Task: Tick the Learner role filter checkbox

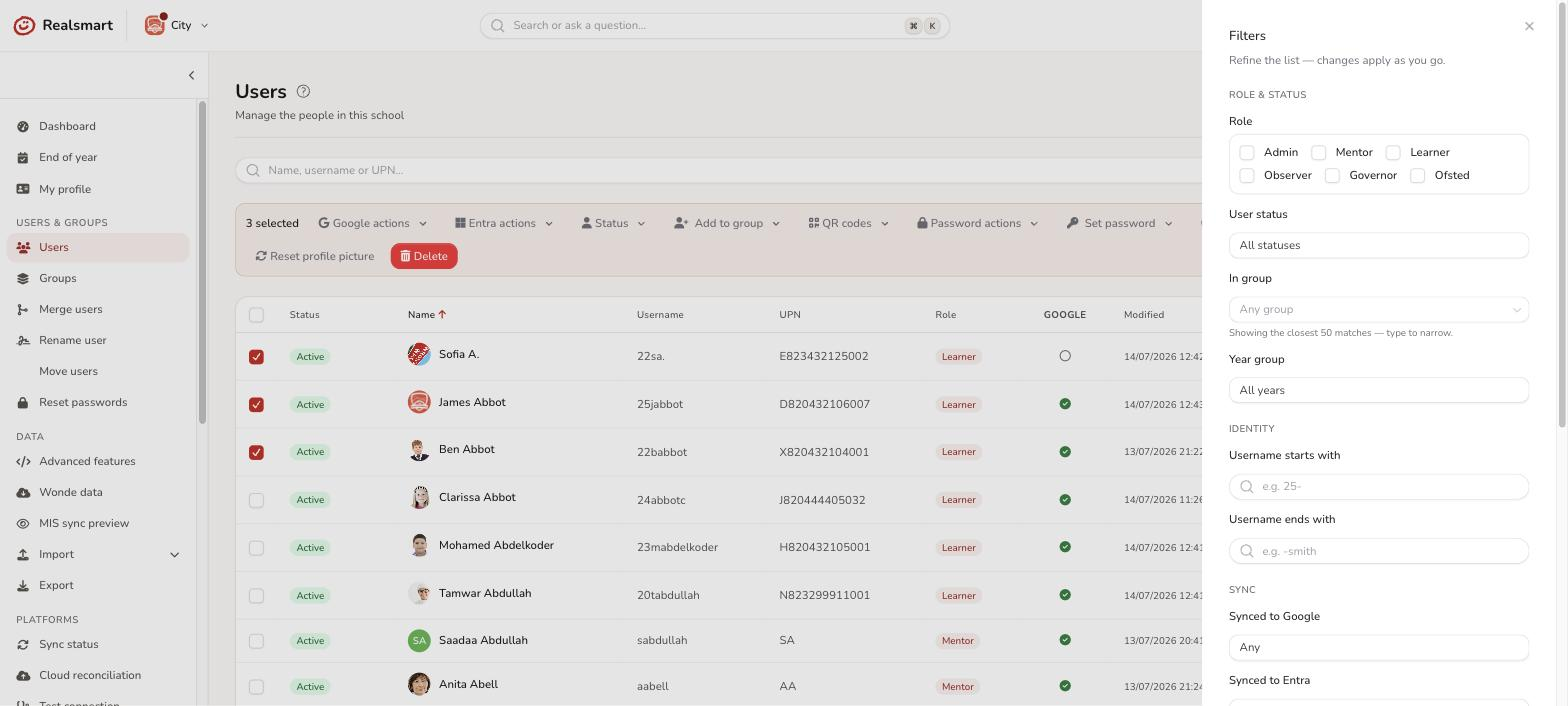Action: click(x=1393, y=153)
